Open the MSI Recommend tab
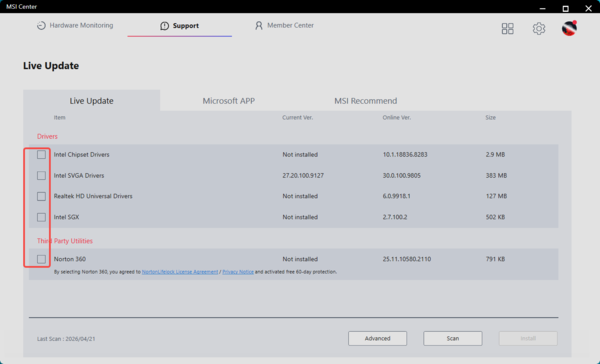 coord(365,101)
